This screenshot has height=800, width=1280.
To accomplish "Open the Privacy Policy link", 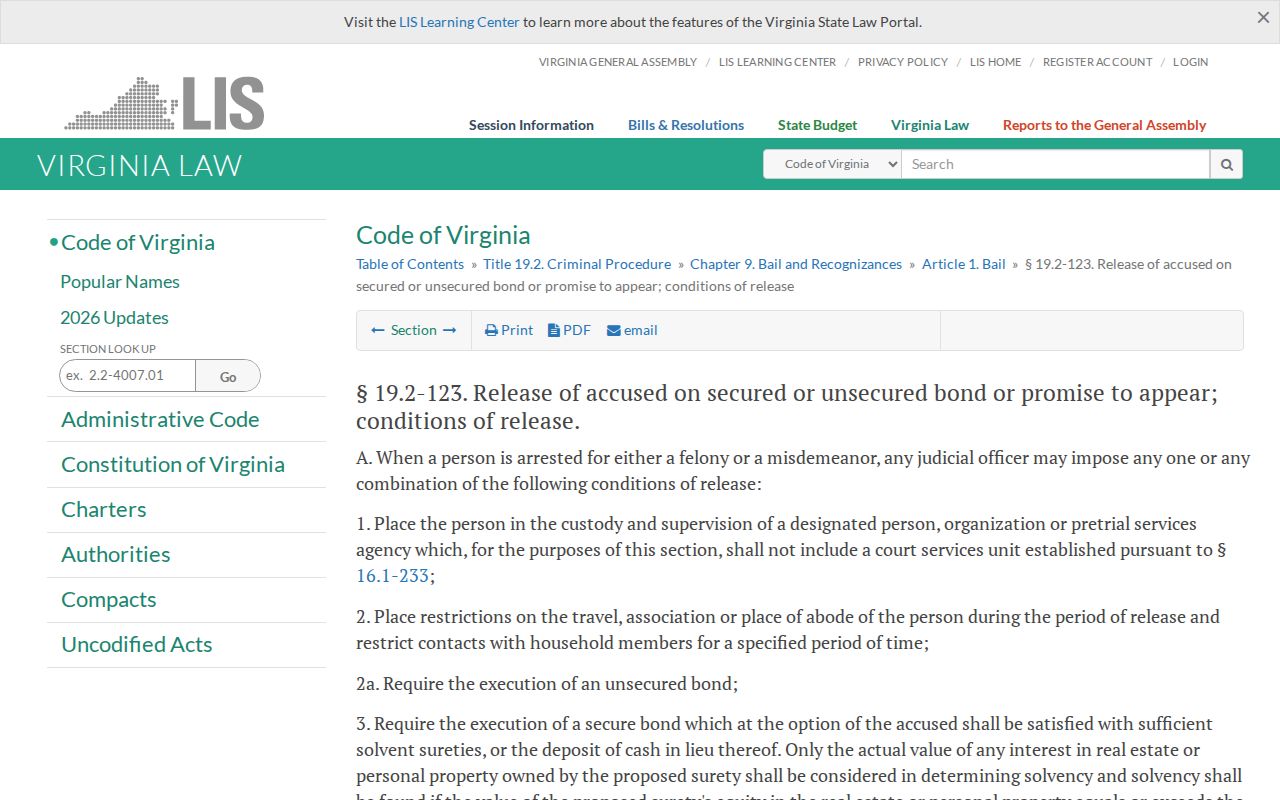I will 903,62.
